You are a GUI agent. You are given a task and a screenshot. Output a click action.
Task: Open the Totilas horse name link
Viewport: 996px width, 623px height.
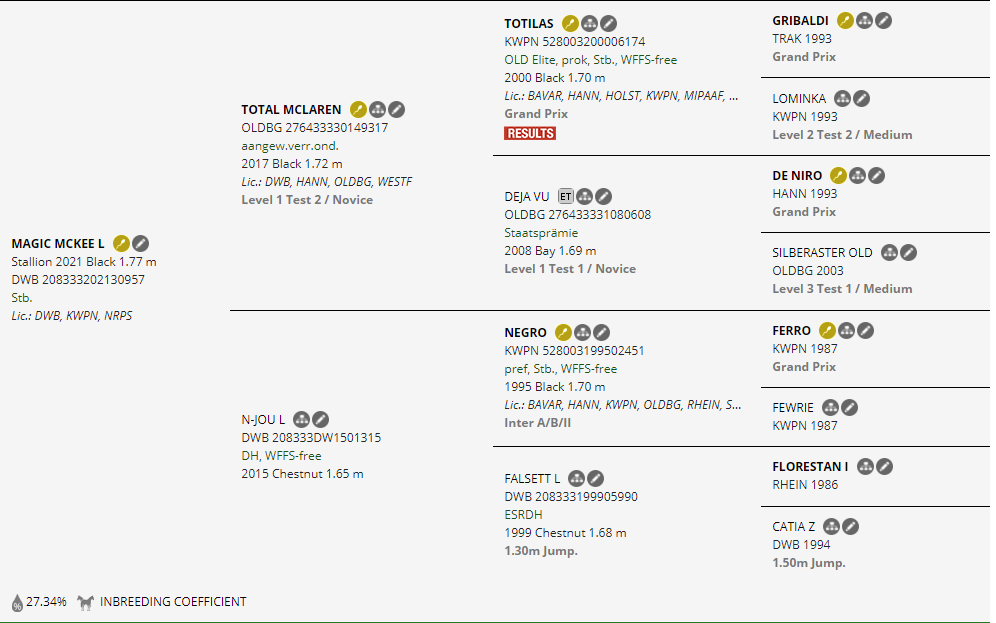pos(530,23)
